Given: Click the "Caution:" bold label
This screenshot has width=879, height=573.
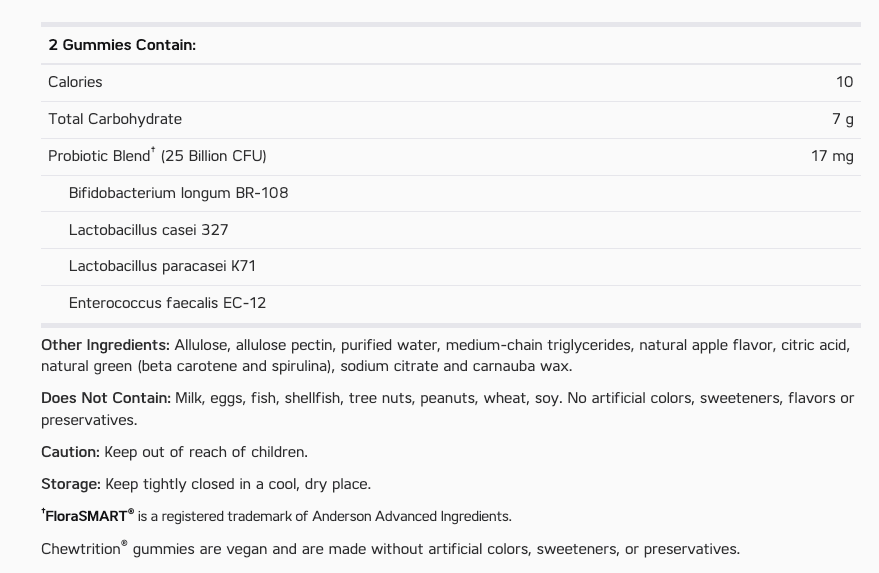Looking at the screenshot, I should (70, 452).
